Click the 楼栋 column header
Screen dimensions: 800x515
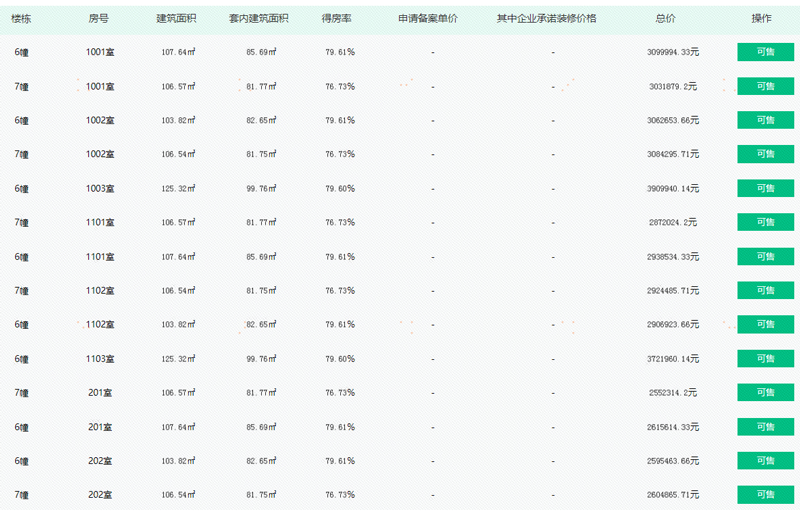21,19
